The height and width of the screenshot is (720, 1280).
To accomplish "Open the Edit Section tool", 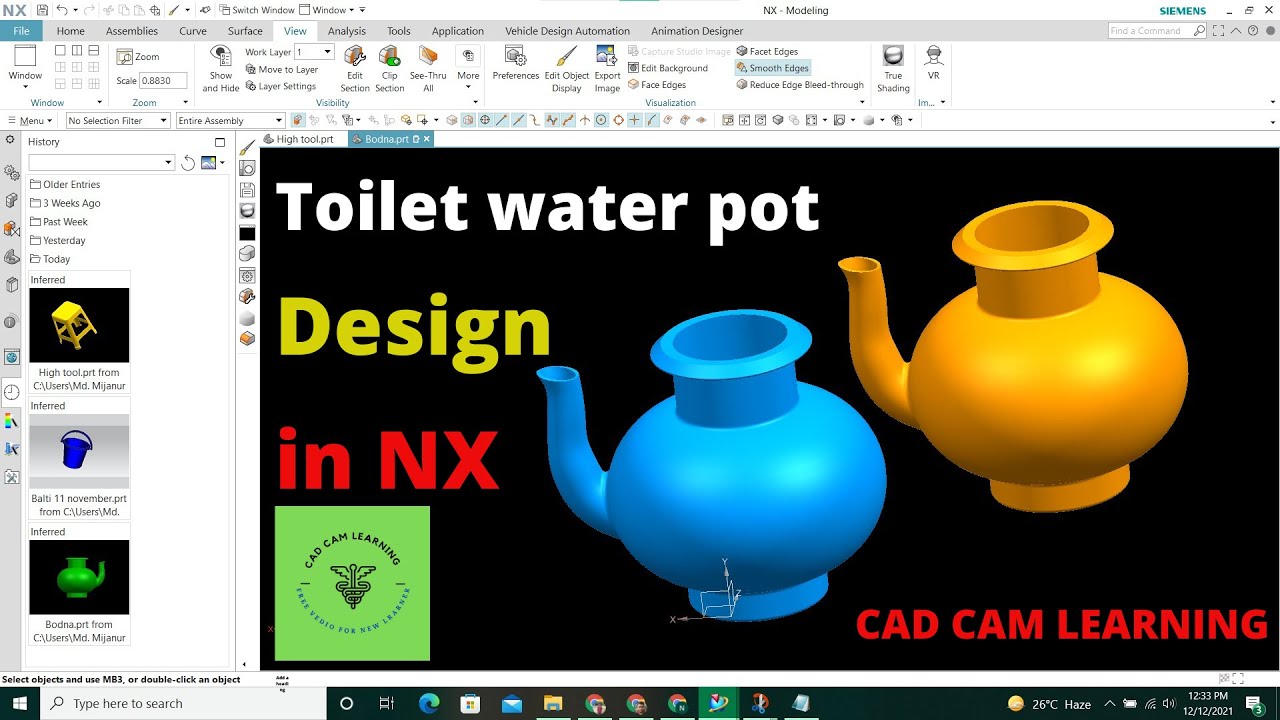I will click(355, 69).
